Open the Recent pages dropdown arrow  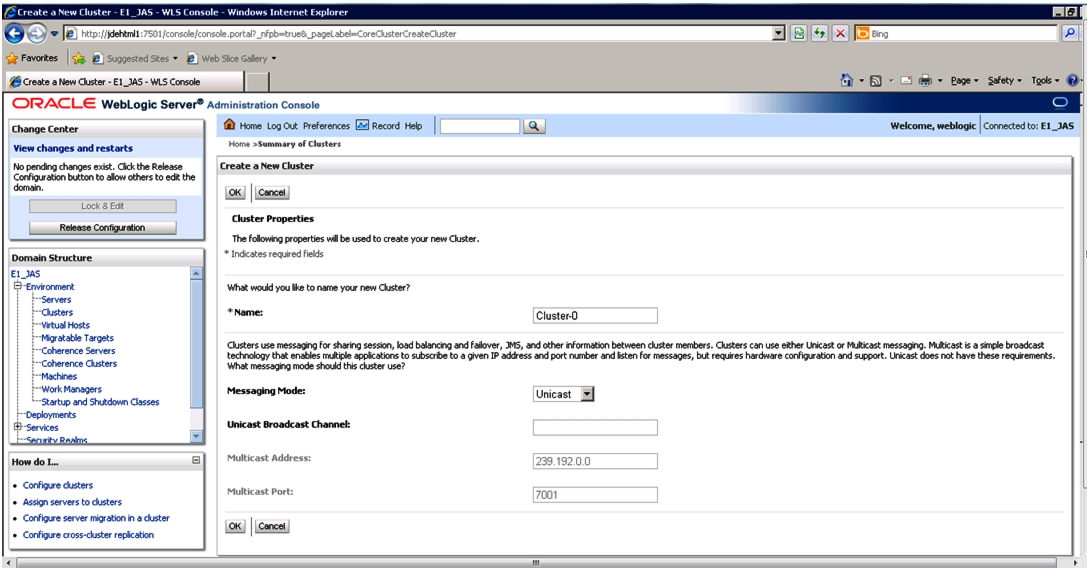54,33
